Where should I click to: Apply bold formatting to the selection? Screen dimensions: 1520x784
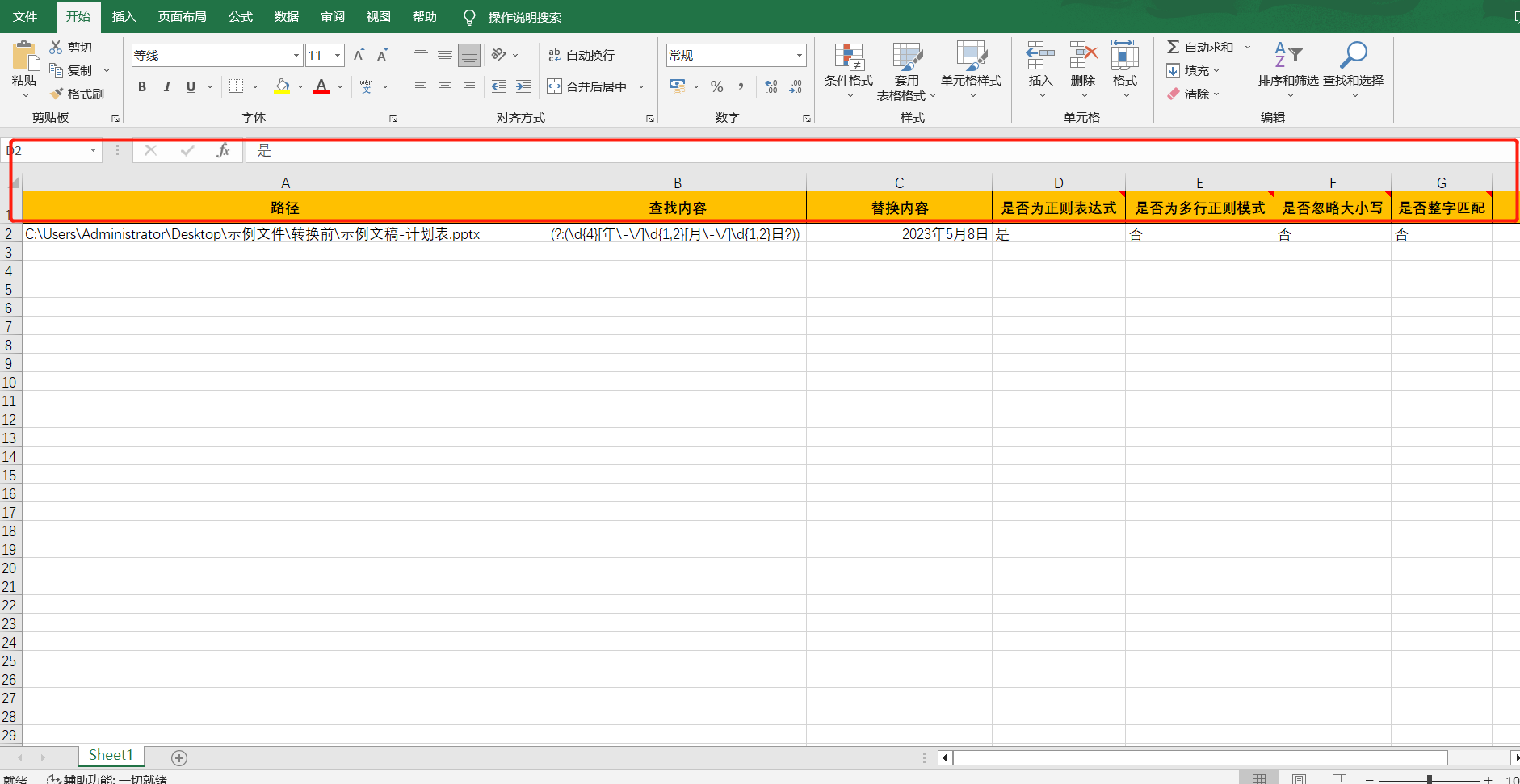(142, 86)
